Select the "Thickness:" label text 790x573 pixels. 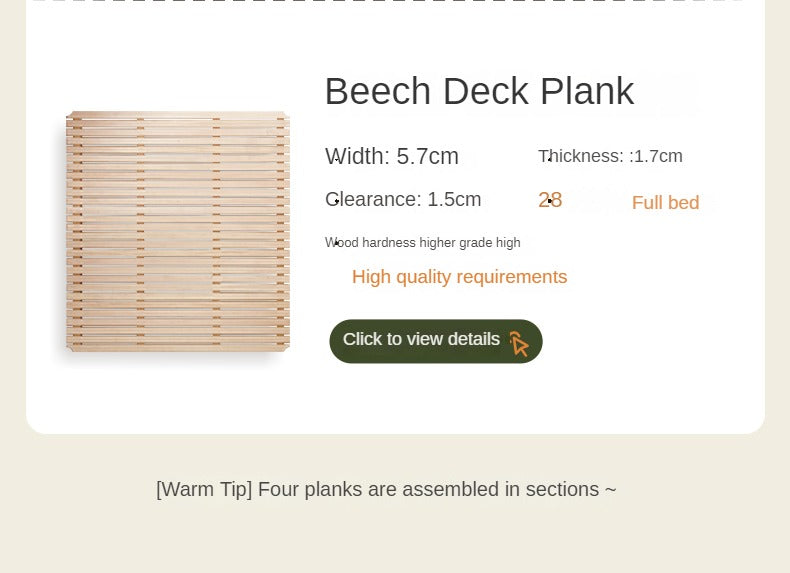(x=581, y=156)
